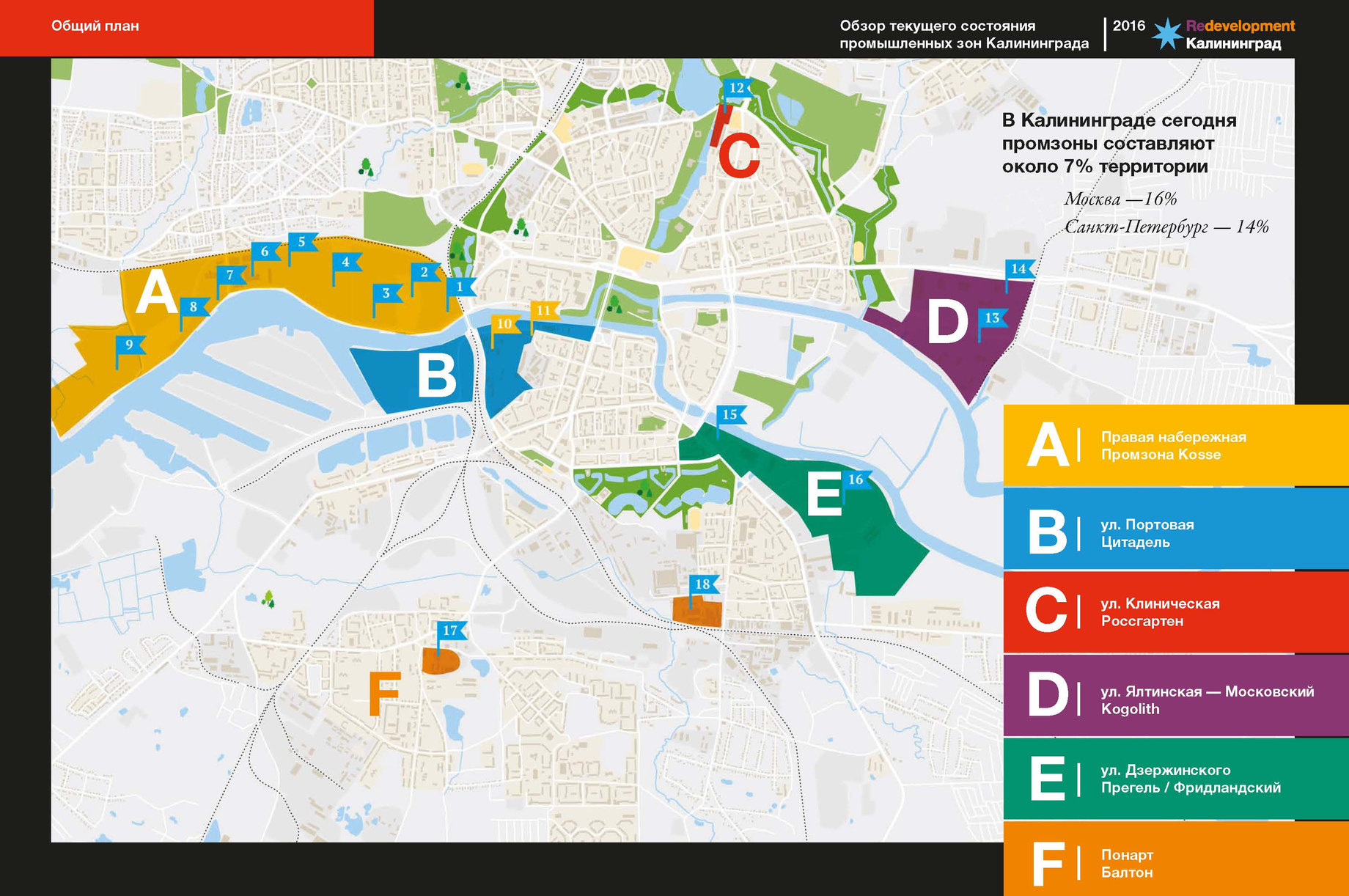Click flag marker number 16
Image resolution: width=1349 pixels, height=896 pixels.
pyautogui.click(x=857, y=480)
